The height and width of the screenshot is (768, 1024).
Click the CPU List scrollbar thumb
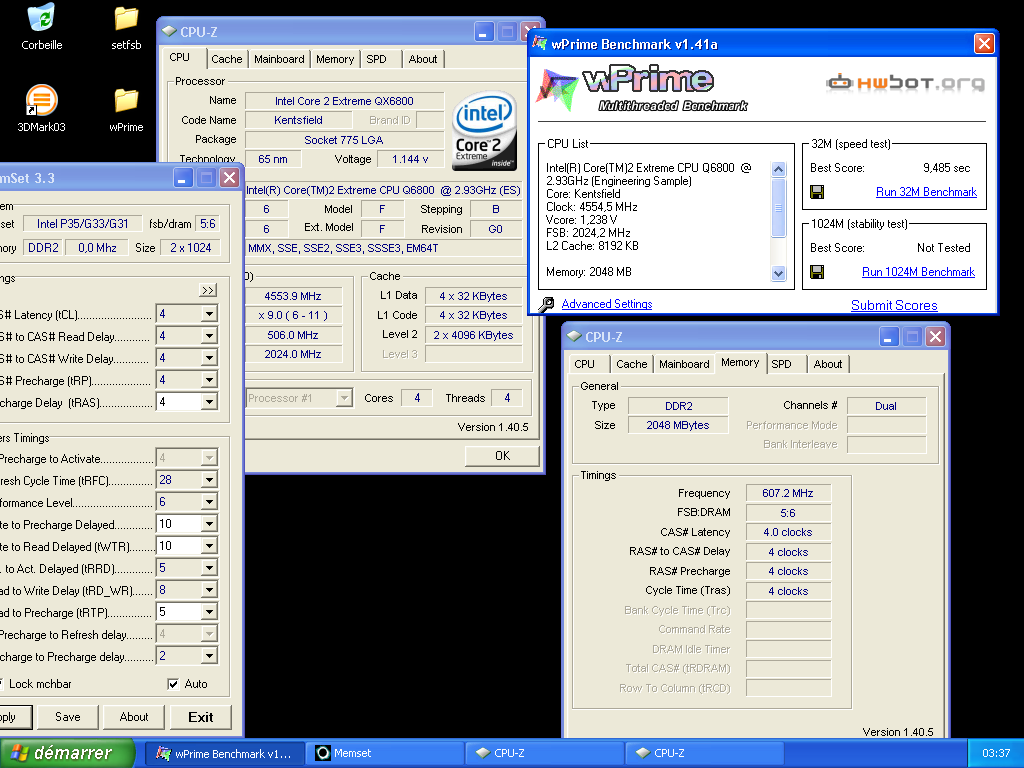(x=778, y=208)
